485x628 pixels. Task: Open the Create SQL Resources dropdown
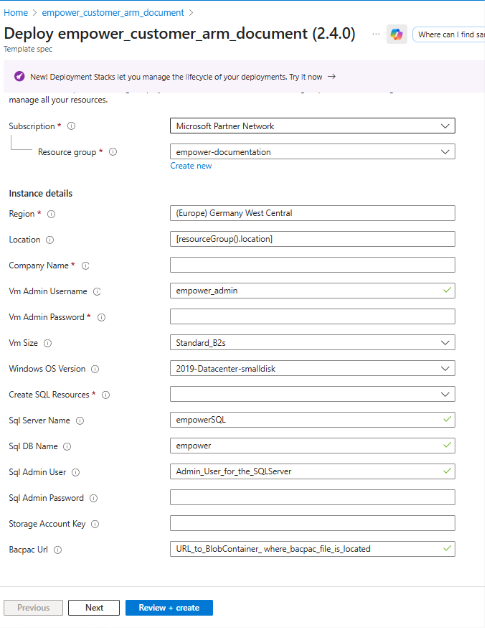point(312,394)
